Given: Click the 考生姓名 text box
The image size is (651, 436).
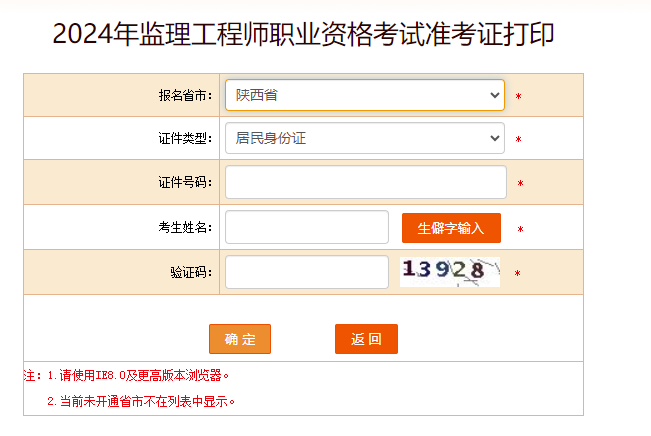Looking at the screenshot, I should coord(306,227).
